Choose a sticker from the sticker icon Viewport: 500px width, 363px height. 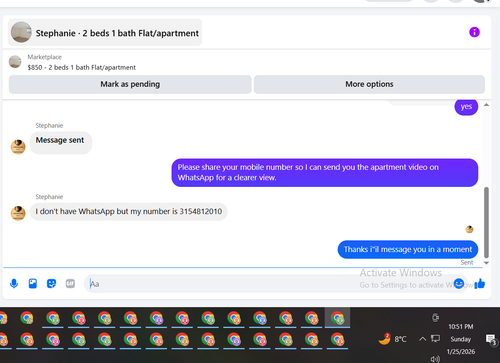pos(51,284)
